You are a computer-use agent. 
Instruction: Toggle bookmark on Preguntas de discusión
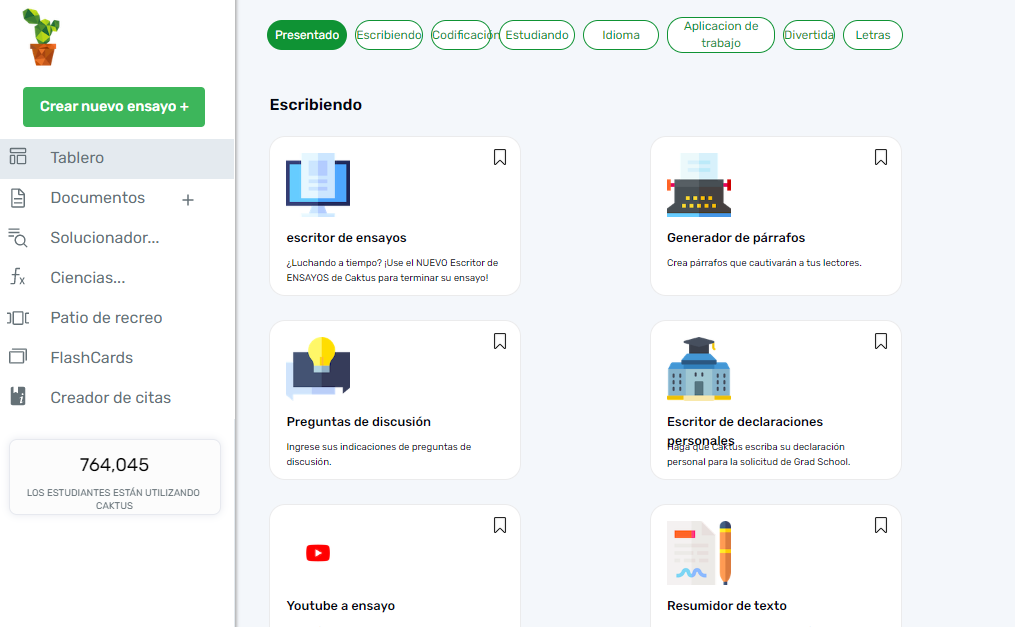point(500,341)
